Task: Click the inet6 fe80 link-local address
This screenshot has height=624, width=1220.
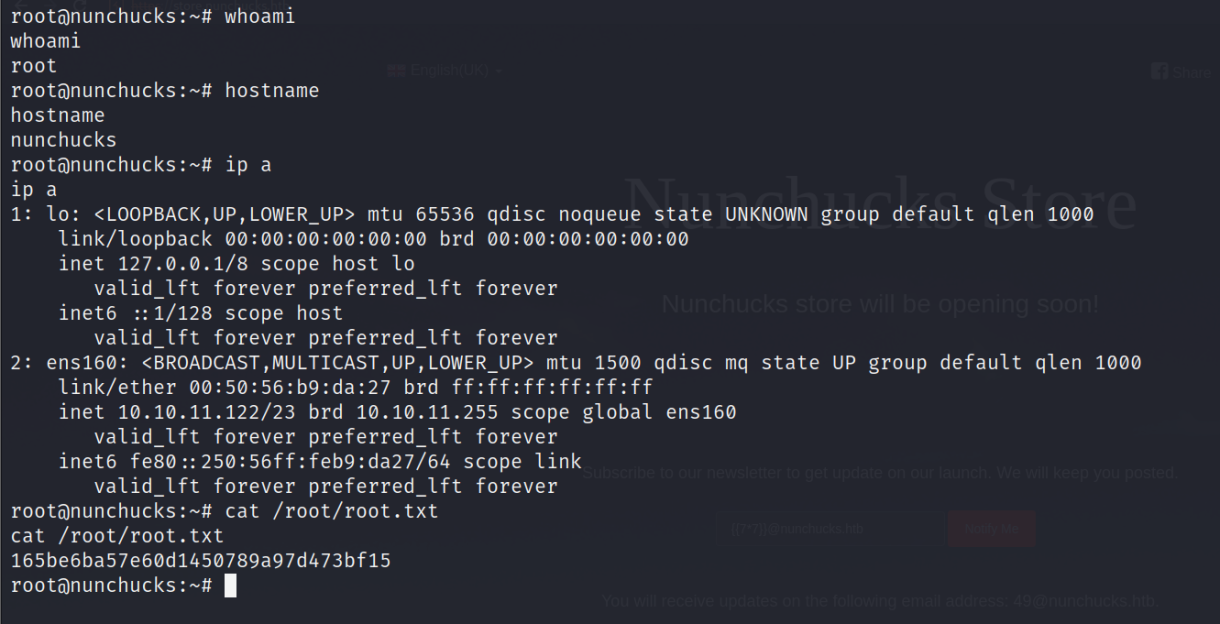Action: (x=290, y=462)
